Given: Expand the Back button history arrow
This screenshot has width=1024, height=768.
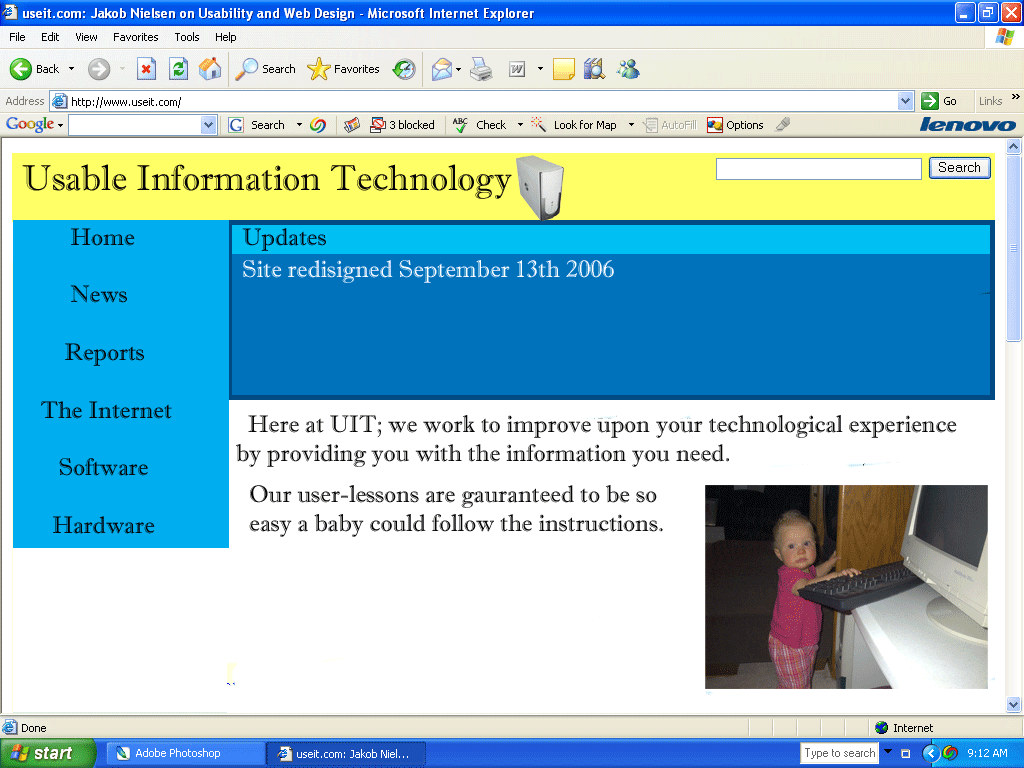Looking at the screenshot, I should click(x=71, y=69).
